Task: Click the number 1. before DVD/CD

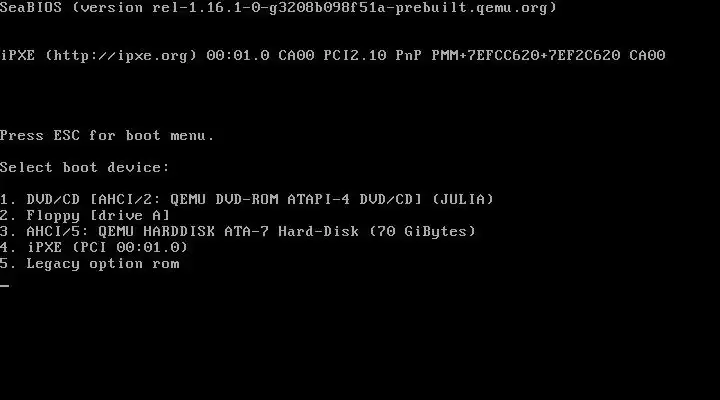Action: 8,199
